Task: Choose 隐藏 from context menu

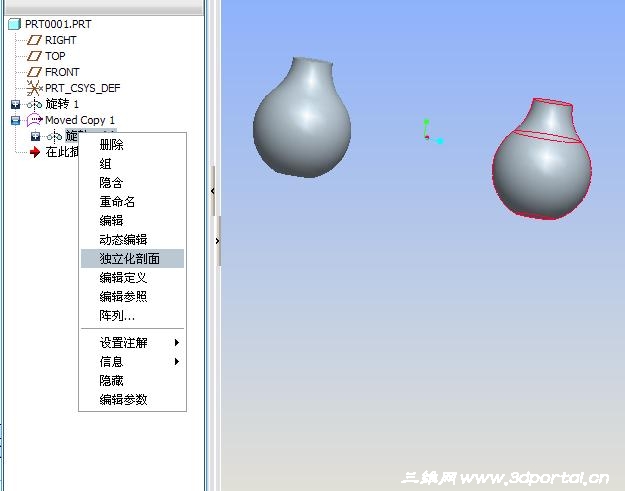Action: tap(132, 381)
